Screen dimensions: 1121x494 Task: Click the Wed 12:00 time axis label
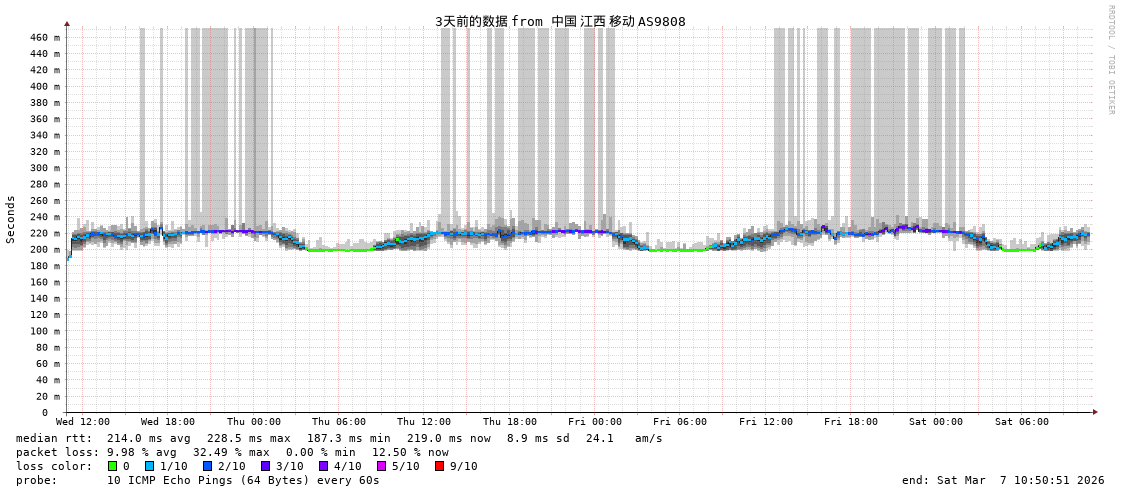tap(83, 422)
